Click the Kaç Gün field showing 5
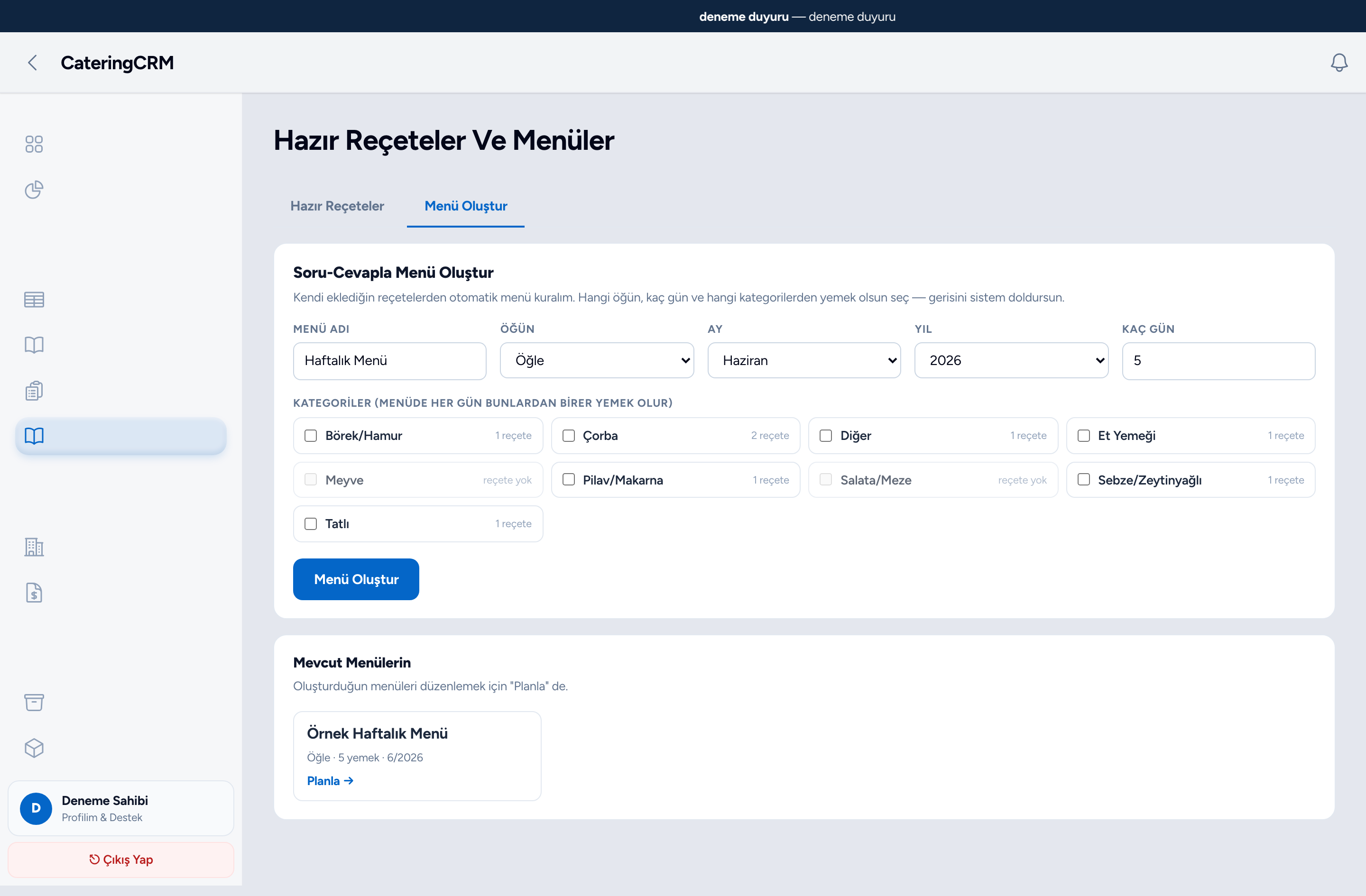 (x=1218, y=361)
